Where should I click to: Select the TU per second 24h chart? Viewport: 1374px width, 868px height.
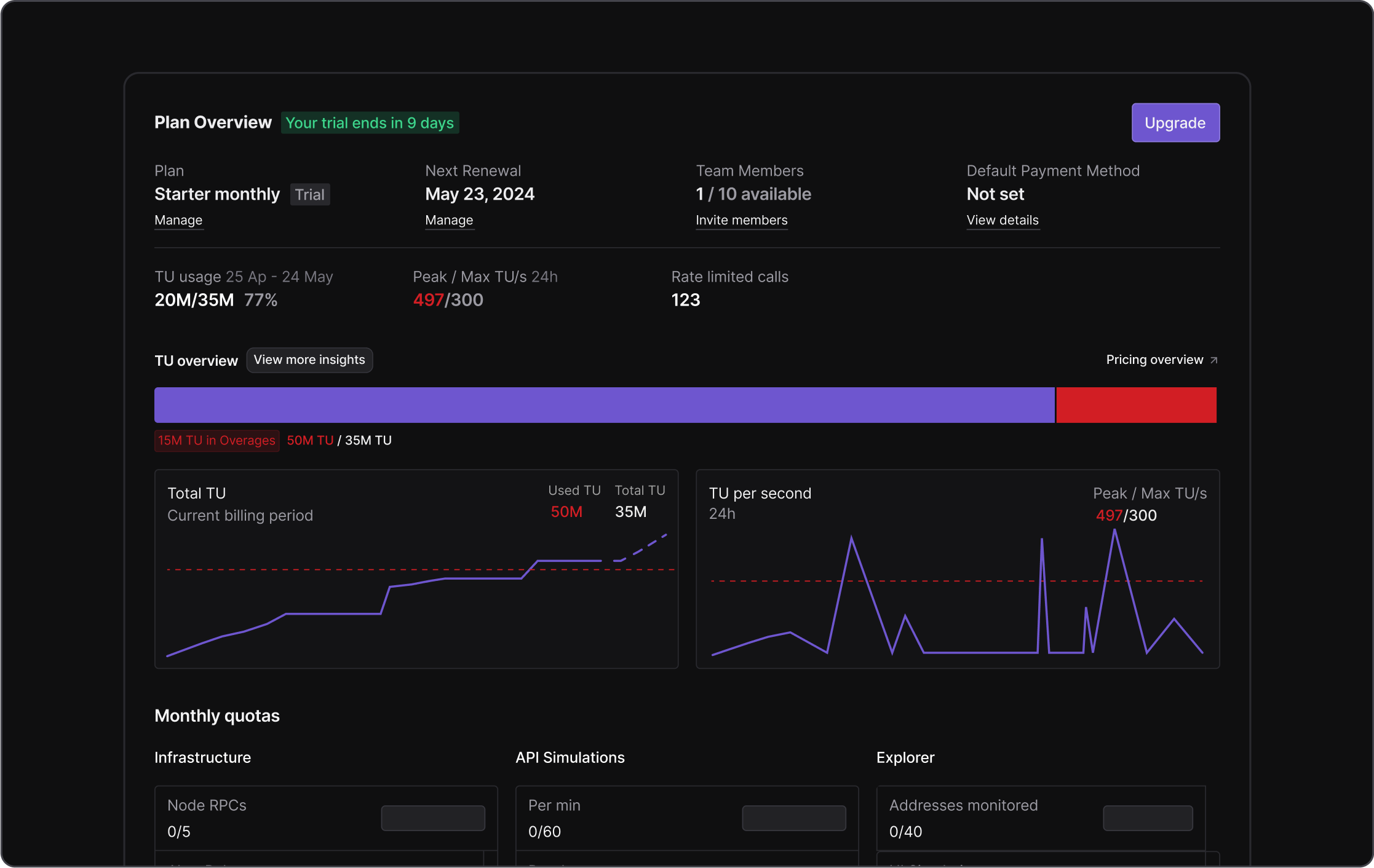point(958,570)
